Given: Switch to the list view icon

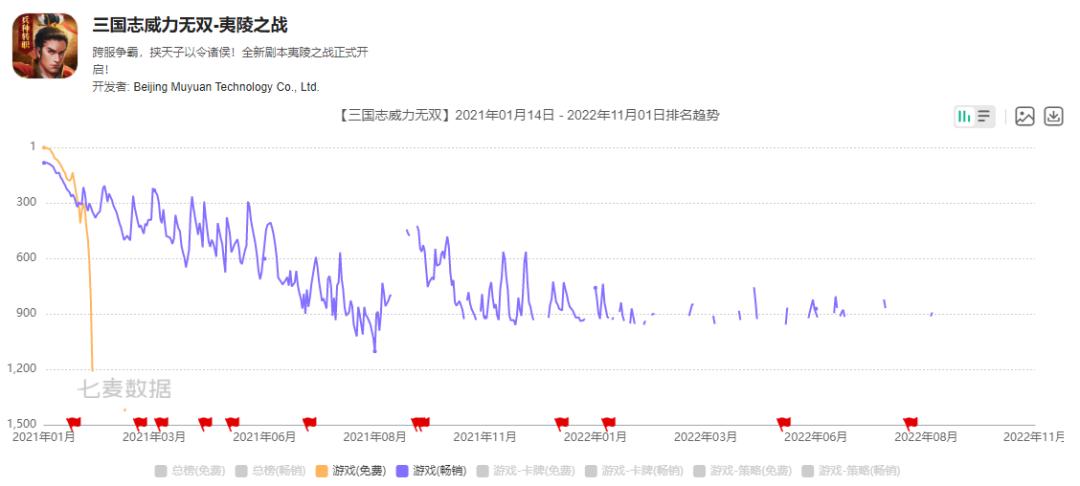Looking at the screenshot, I should (x=984, y=116).
